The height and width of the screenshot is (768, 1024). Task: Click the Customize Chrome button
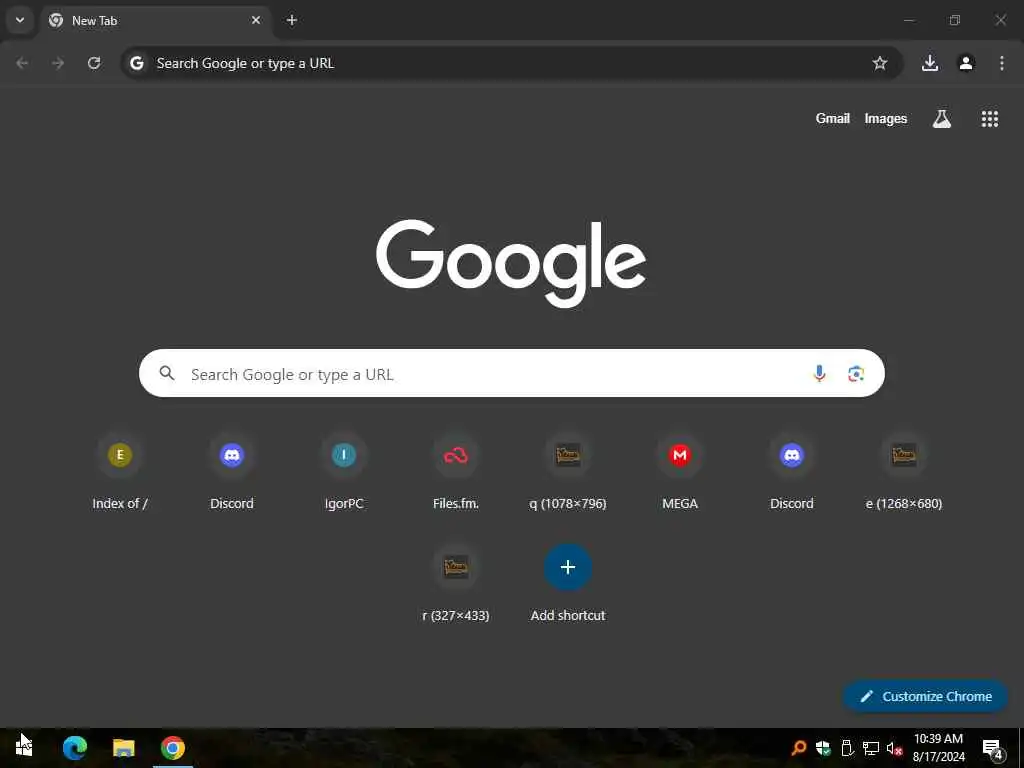(925, 696)
